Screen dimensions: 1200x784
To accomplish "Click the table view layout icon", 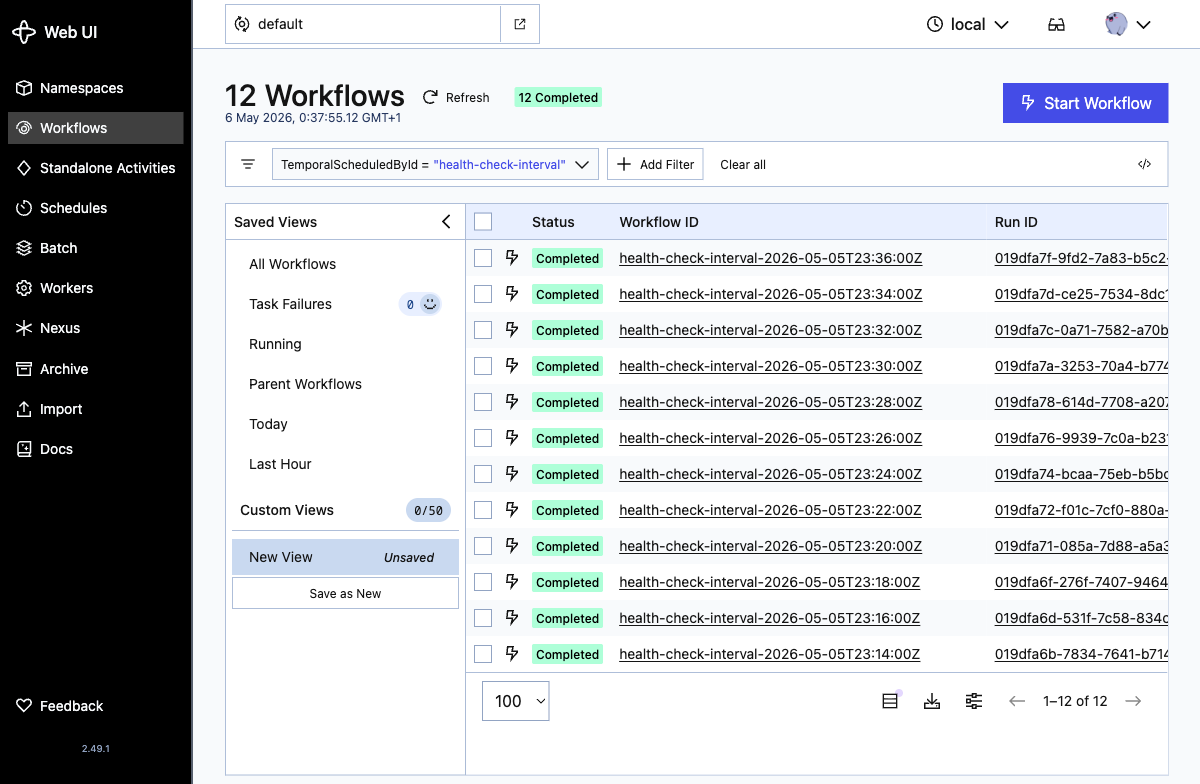I will click(x=890, y=701).
